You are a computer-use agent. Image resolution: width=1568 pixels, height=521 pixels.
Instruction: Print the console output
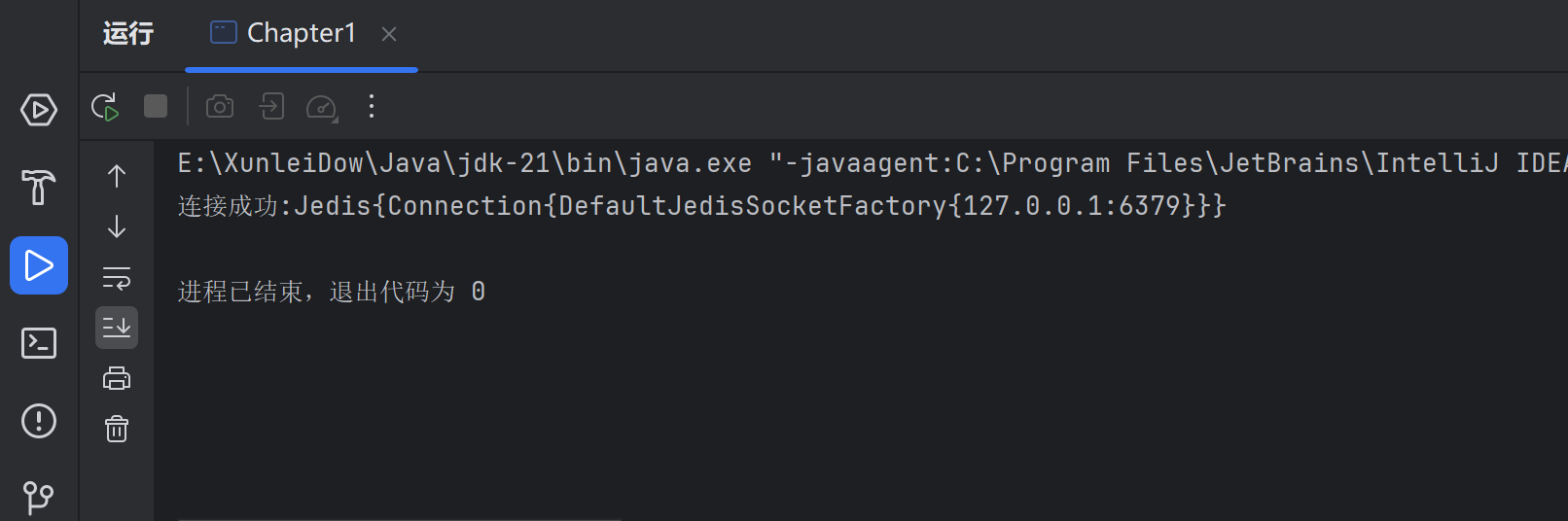pyautogui.click(x=117, y=378)
